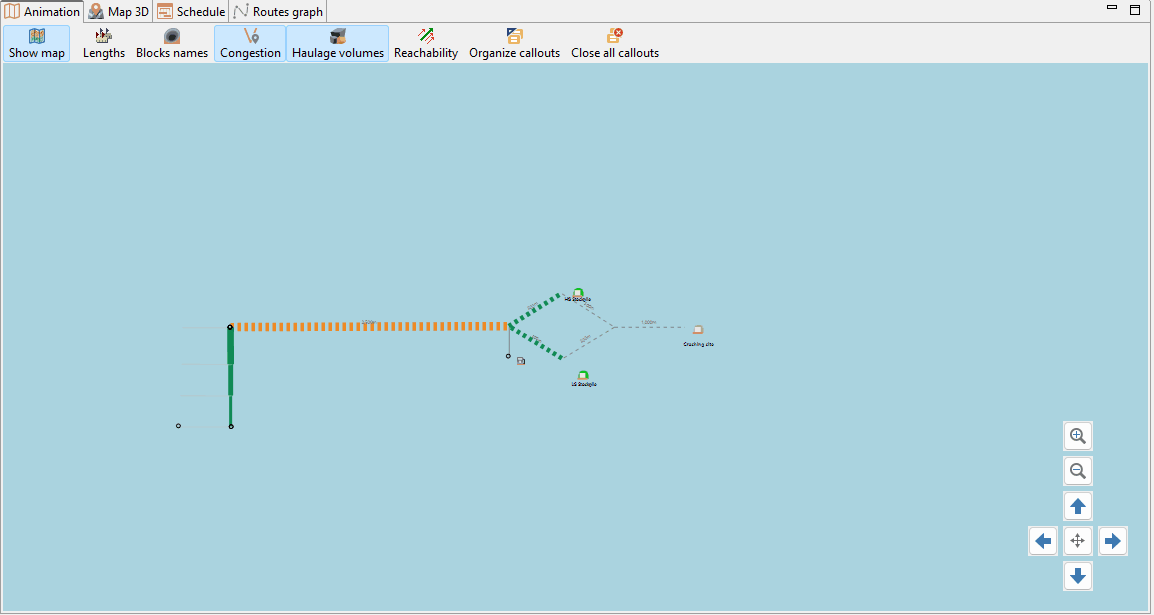Select the HG Stockpile icon
The height and width of the screenshot is (615, 1154).
click(x=578, y=293)
